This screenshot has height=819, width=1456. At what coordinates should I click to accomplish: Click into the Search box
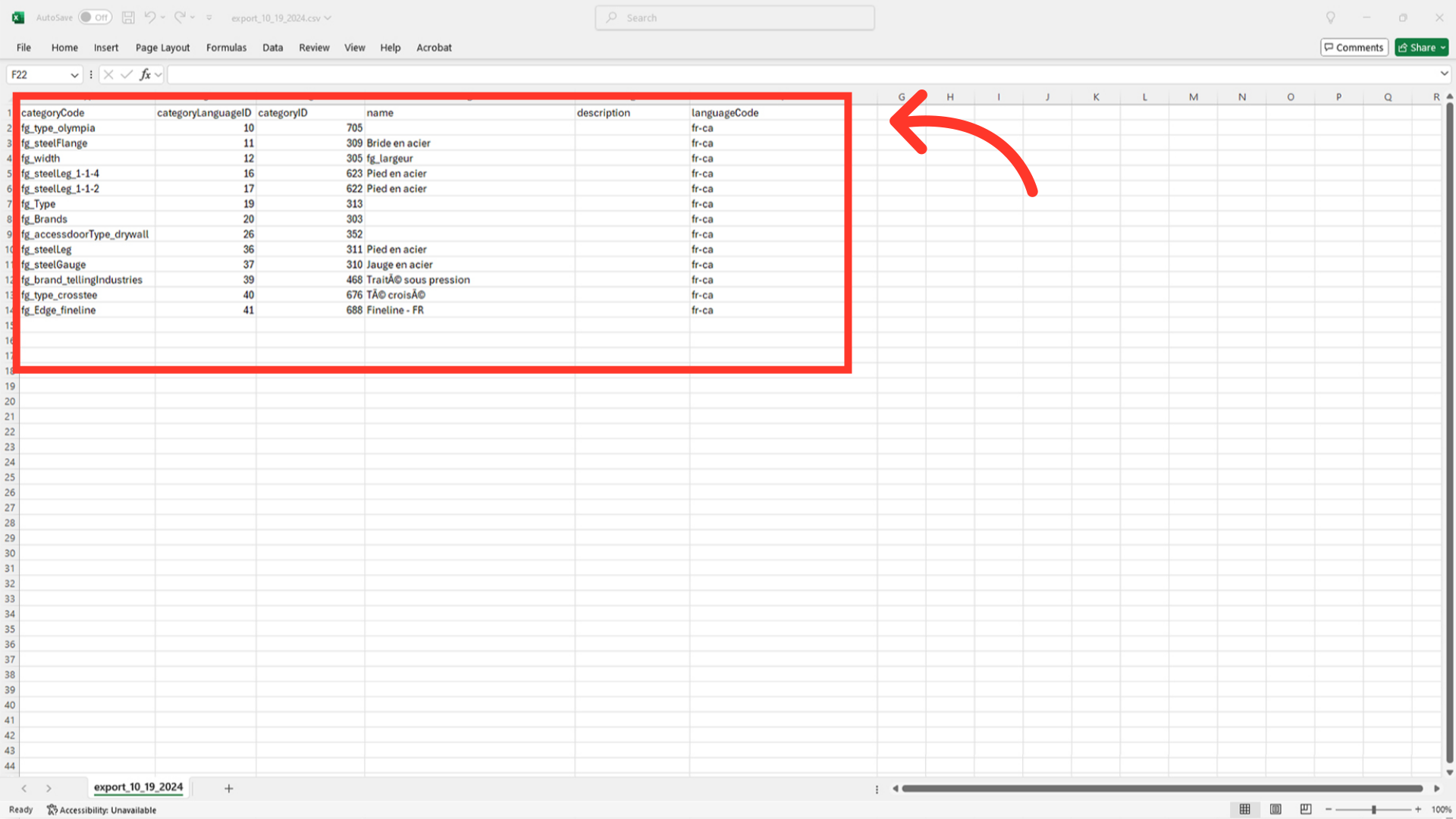tap(734, 17)
